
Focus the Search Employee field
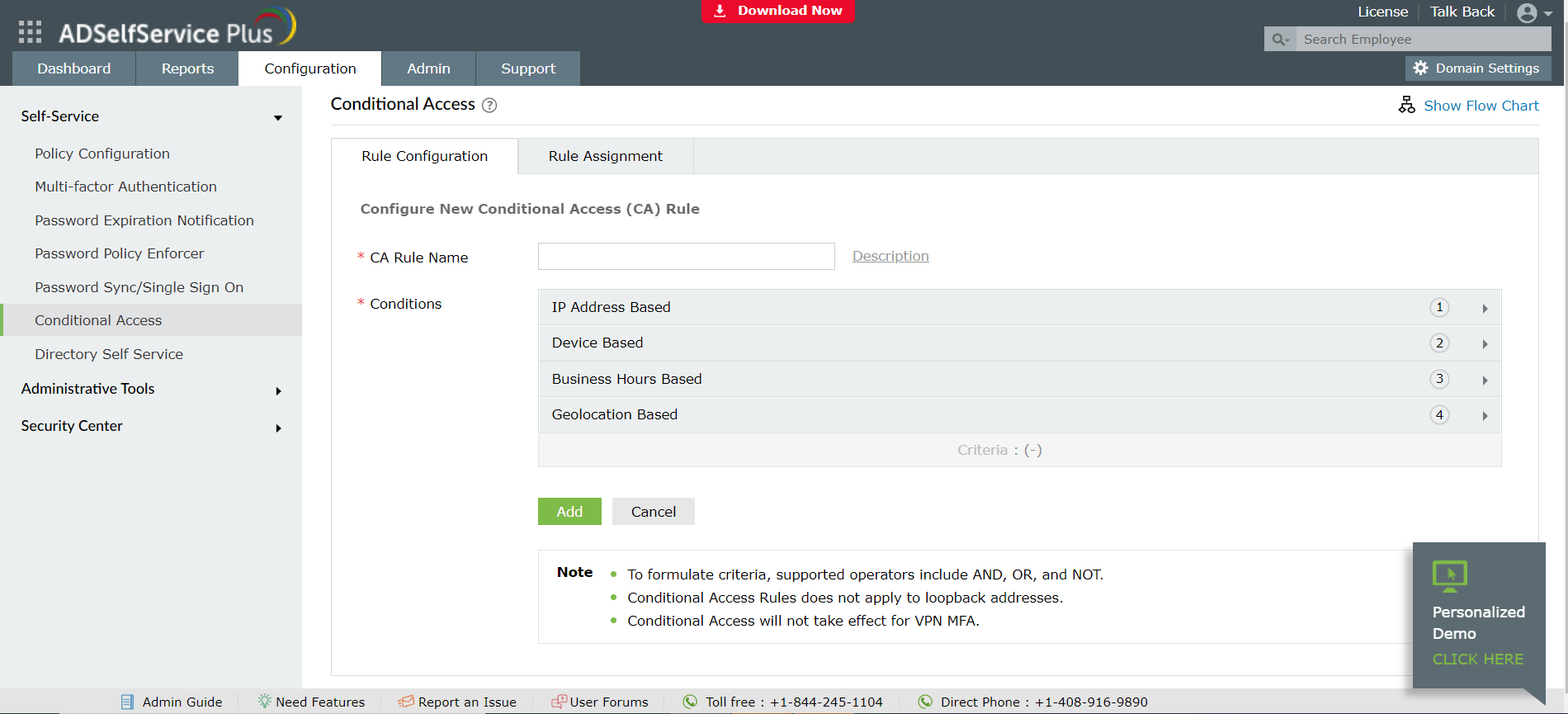pyautogui.click(x=1423, y=40)
